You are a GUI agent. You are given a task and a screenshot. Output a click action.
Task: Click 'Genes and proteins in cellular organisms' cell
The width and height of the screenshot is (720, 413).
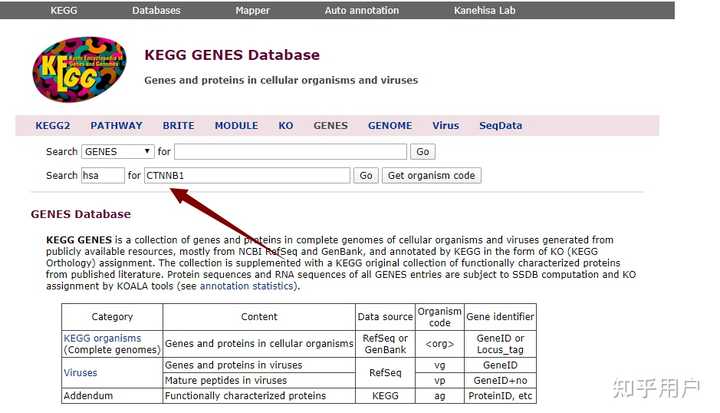(259, 344)
